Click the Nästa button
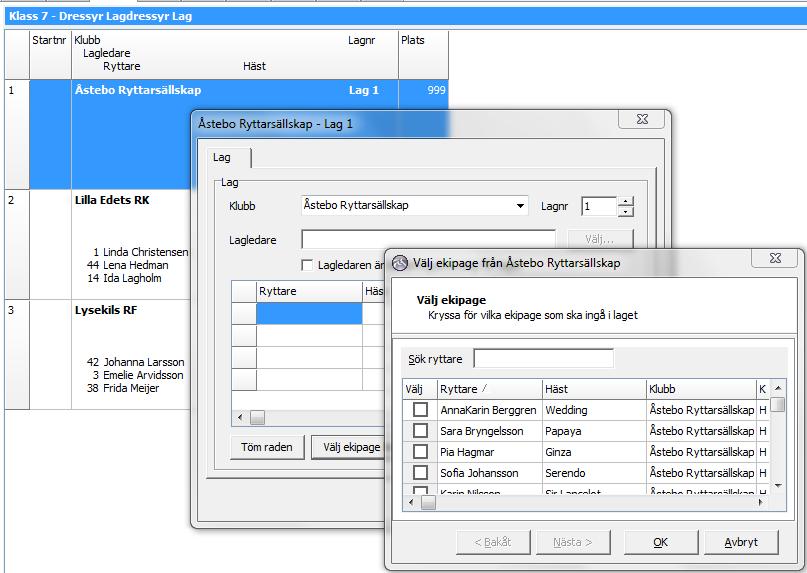This screenshot has width=807, height=573. coord(573,542)
